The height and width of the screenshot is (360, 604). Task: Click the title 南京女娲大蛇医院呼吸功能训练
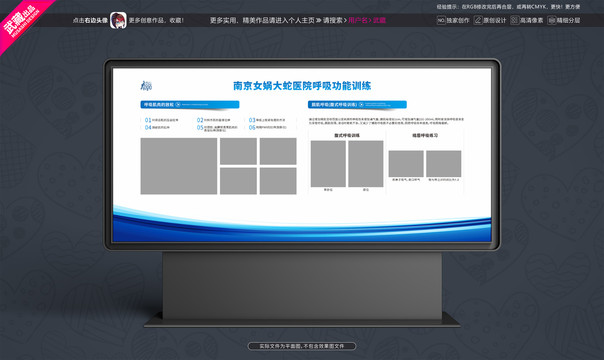tap(302, 85)
